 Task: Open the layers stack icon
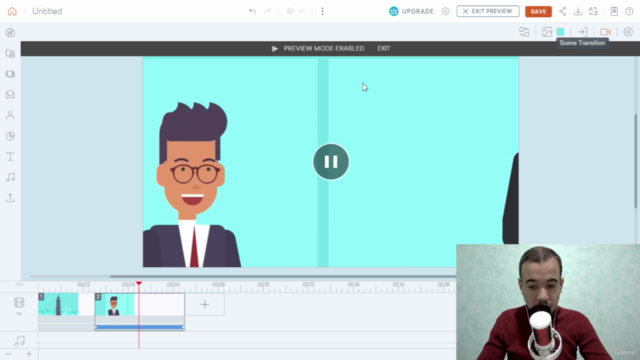290,11
